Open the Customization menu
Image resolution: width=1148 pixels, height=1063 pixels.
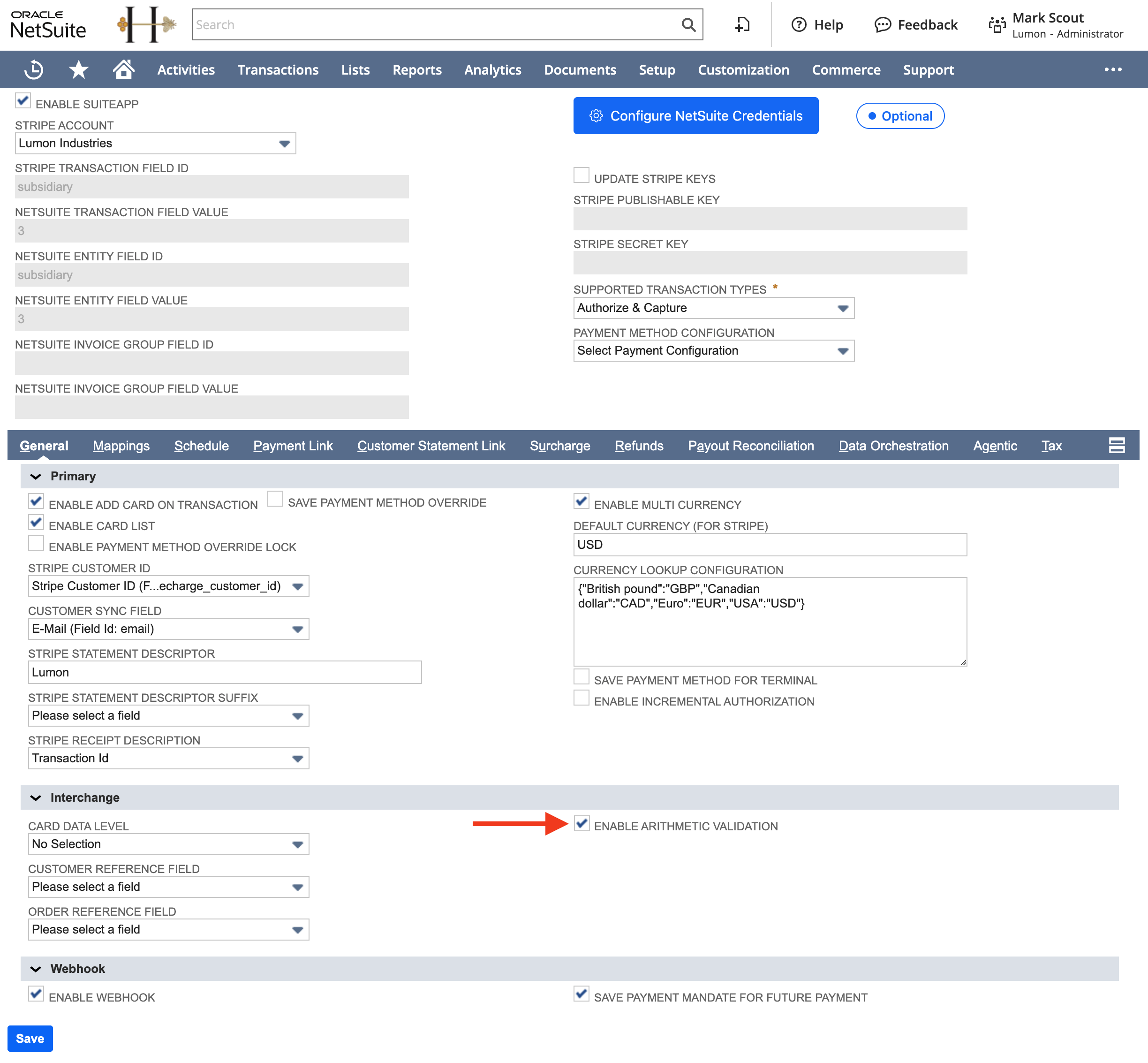(743, 69)
